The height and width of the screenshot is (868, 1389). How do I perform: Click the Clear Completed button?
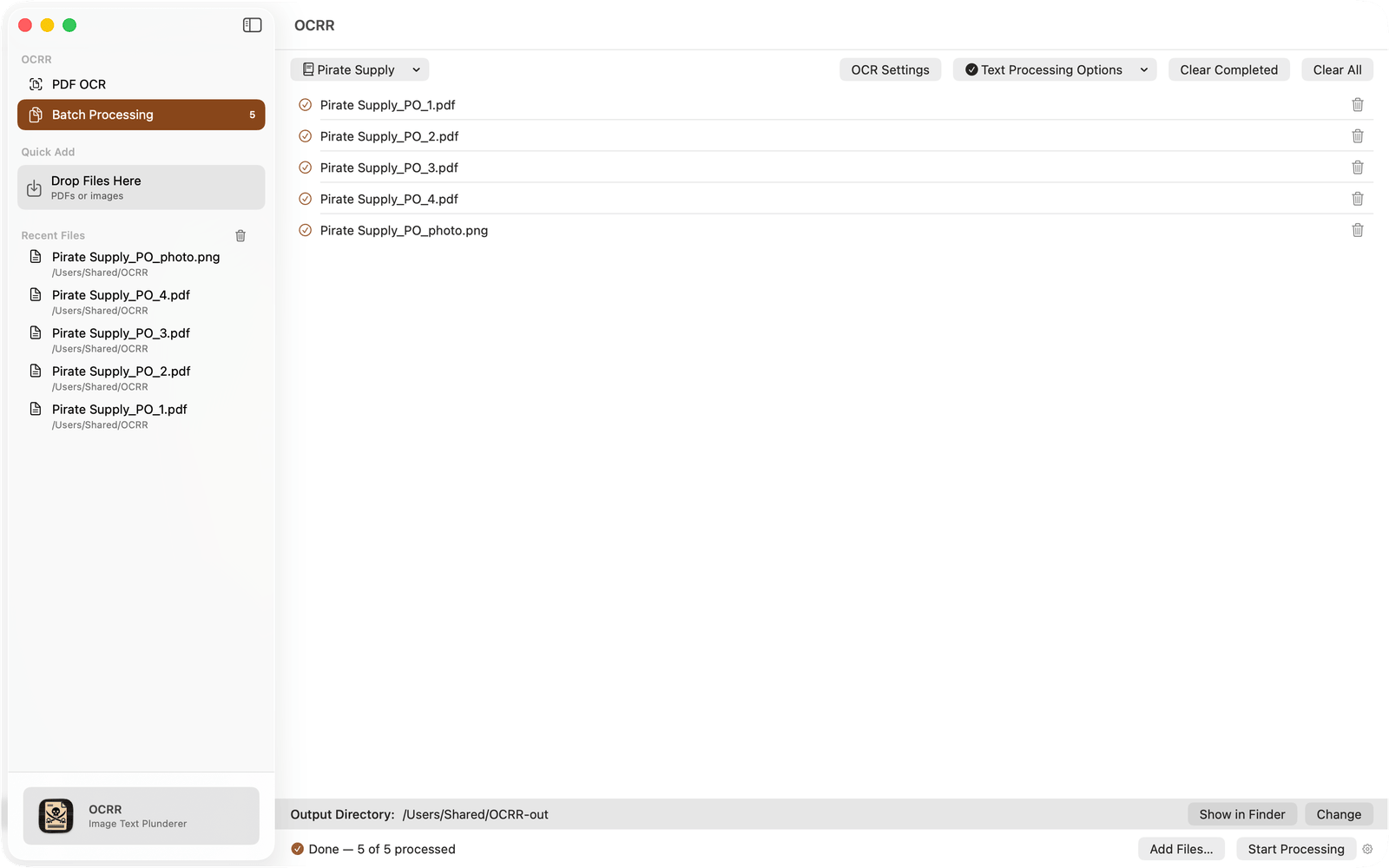(x=1228, y=69)
